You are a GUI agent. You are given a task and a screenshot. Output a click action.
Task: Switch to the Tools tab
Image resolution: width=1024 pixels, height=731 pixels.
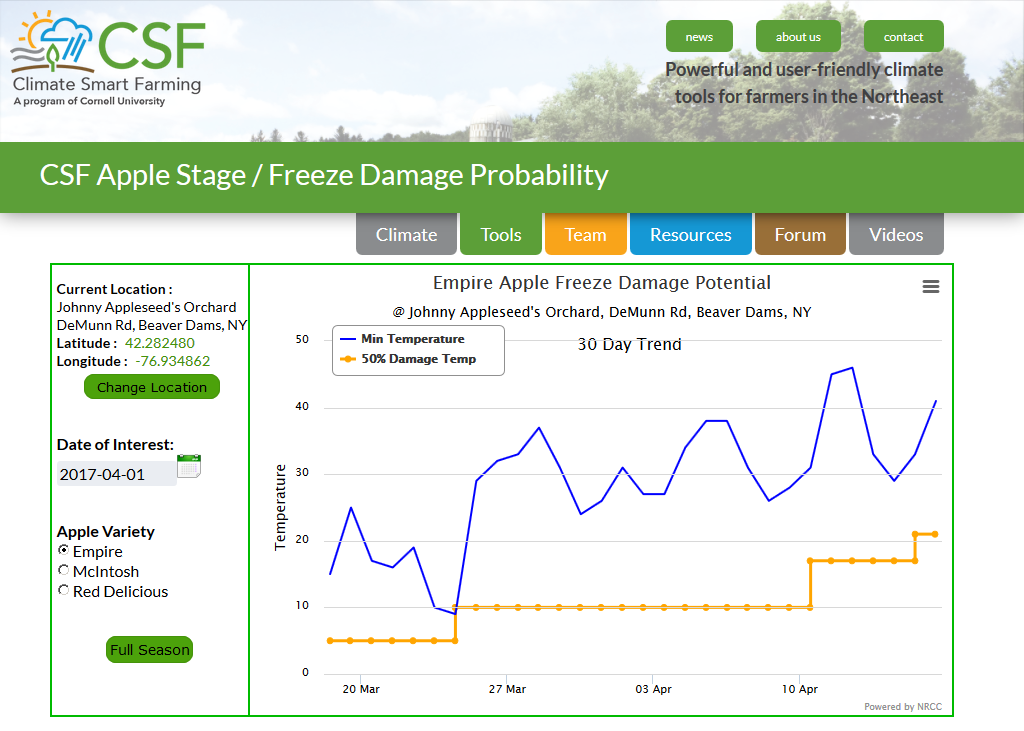tap(501, 235)
